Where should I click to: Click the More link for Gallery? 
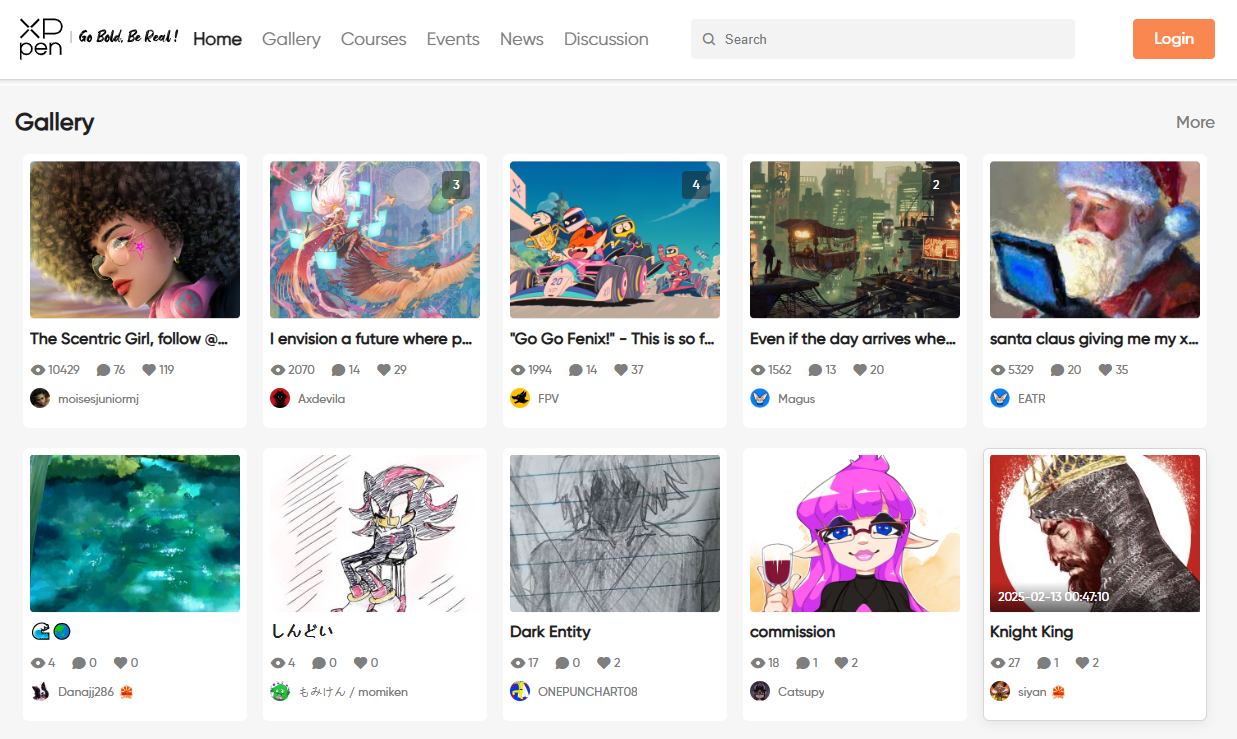1195,122
